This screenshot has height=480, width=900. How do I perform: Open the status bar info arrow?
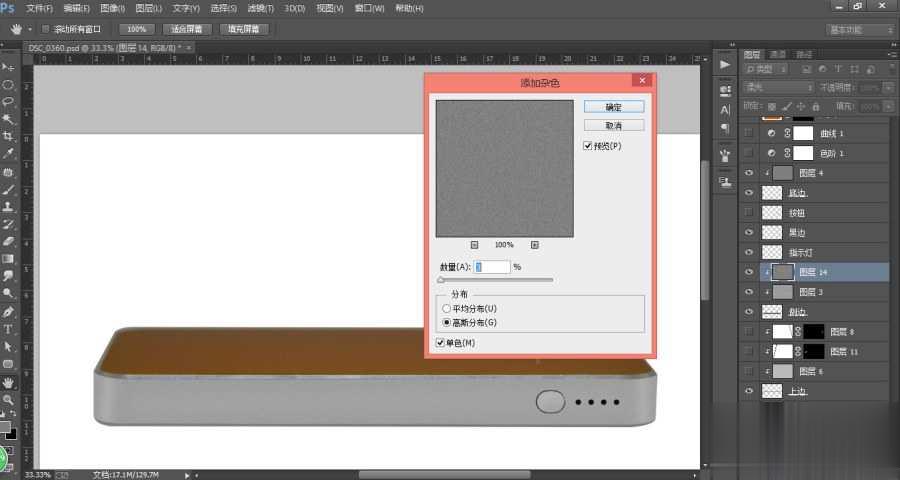[187, 475]
